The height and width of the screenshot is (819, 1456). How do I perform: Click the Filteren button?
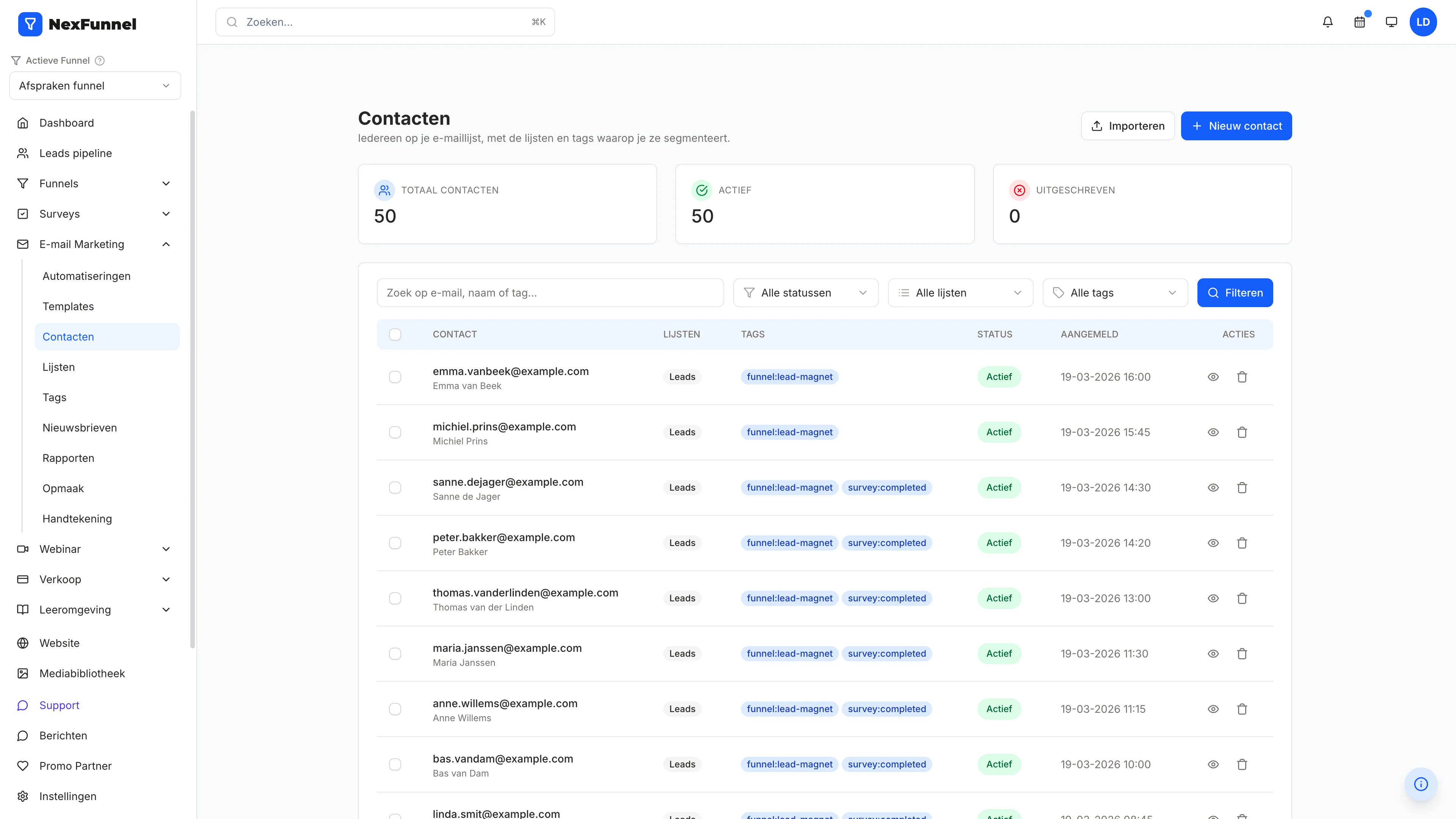pos(1235,293)
